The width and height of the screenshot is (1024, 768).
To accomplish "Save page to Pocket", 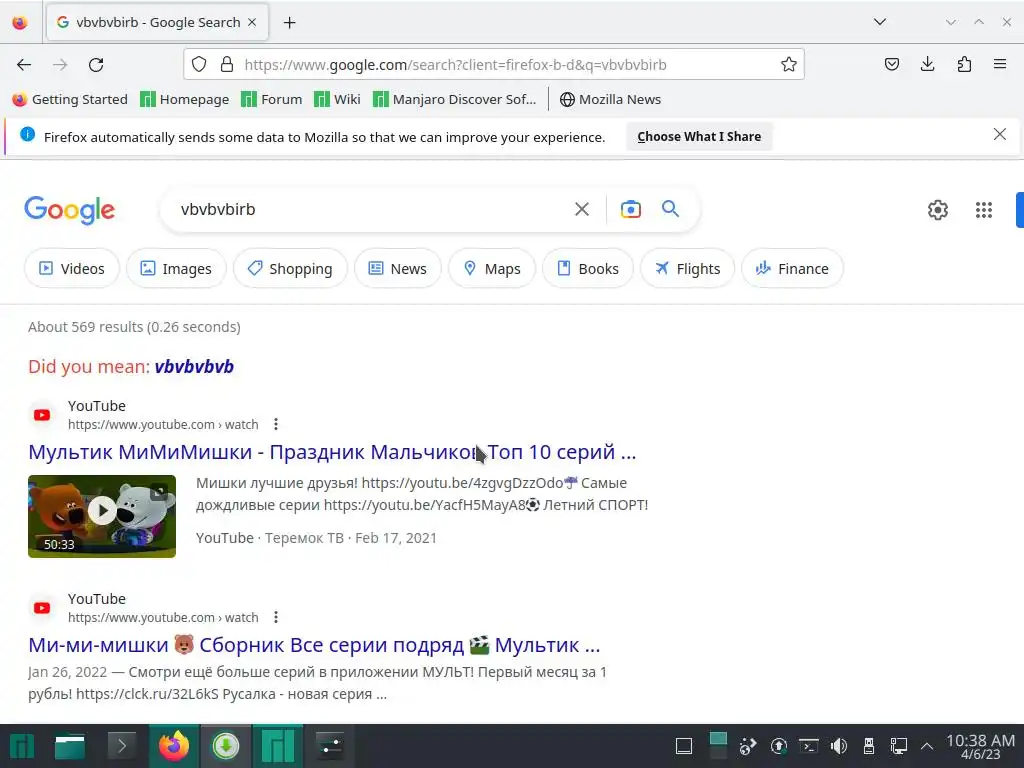I will 891,64.
